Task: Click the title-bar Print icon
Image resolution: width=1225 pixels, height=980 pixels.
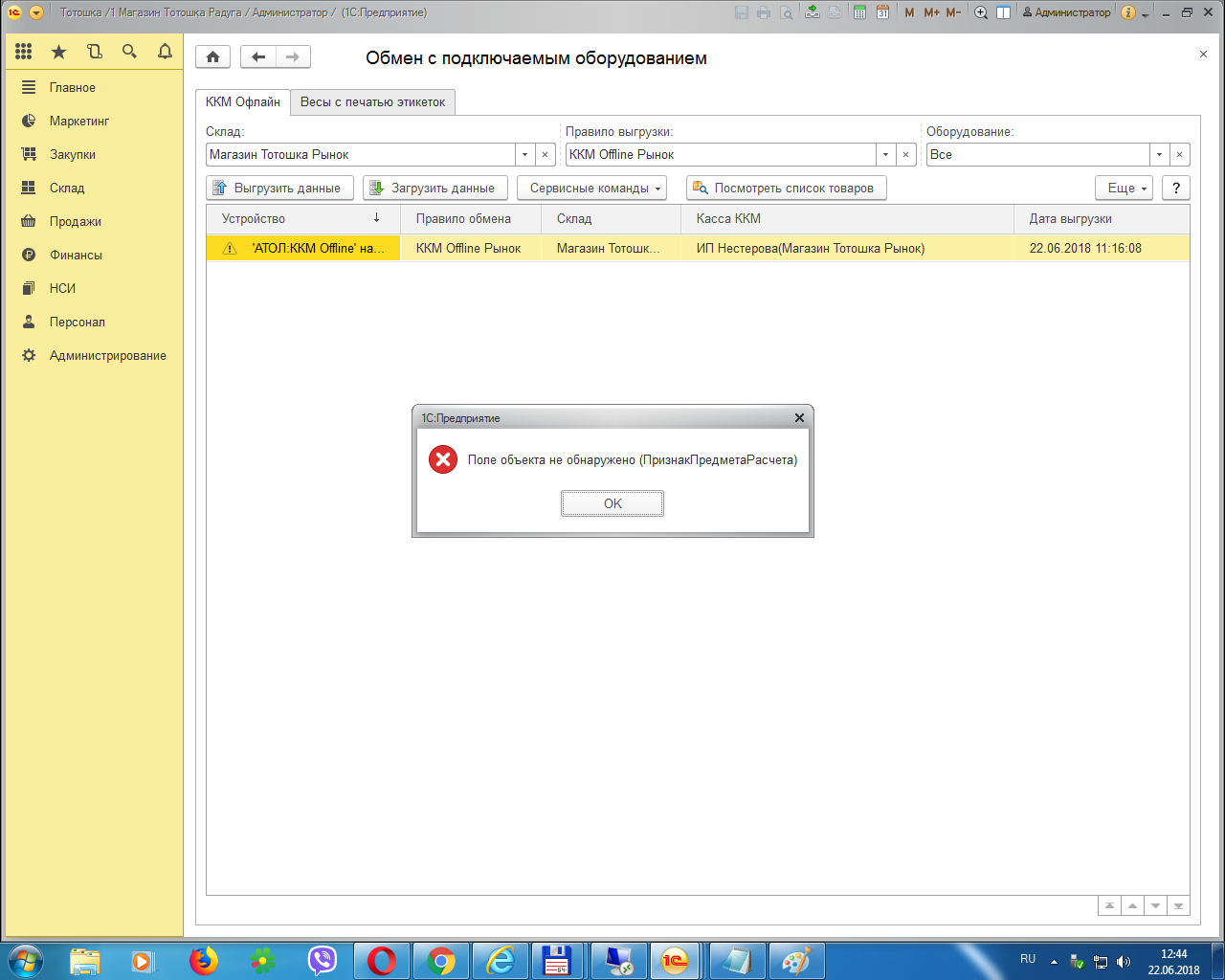Action: (764, 12)
